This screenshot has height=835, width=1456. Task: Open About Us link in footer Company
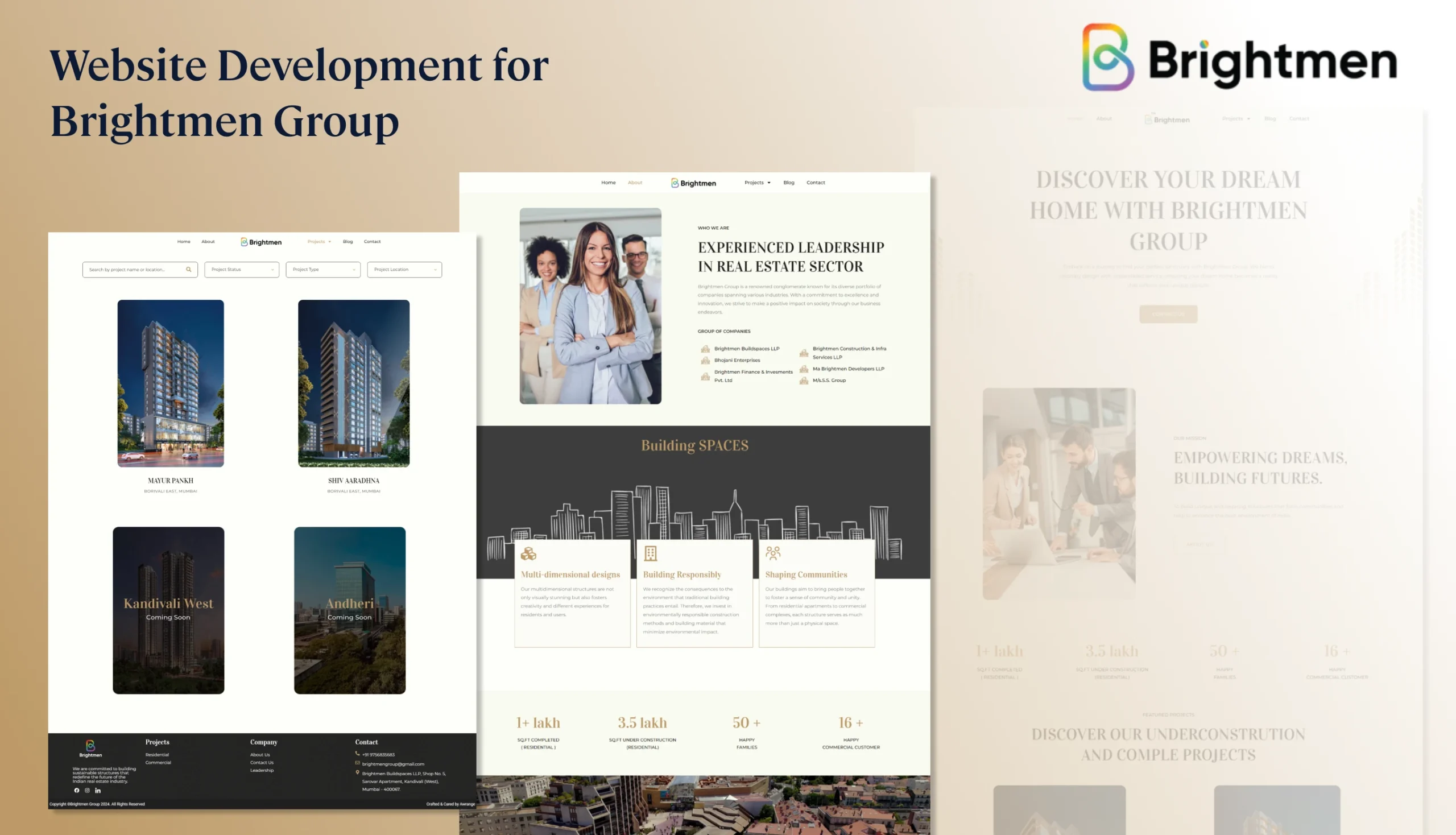[x=260, y=755]
